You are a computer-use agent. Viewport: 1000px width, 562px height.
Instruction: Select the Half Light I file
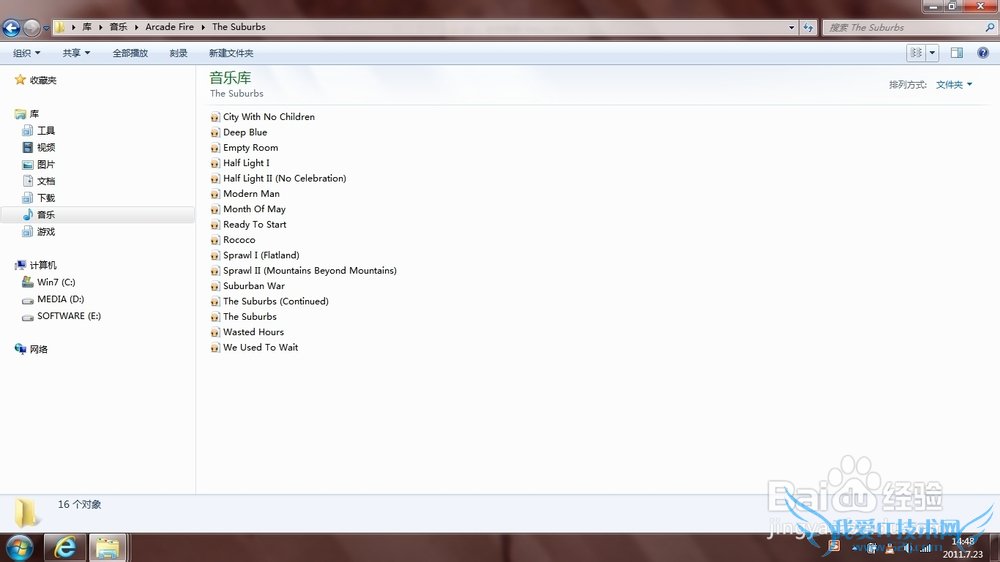coord(240,163)
